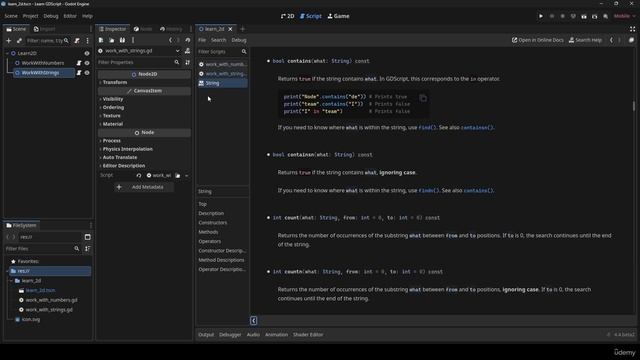The image size is (640, 360).
Task: Open the Project menu
Action: (x=30, y=16)
